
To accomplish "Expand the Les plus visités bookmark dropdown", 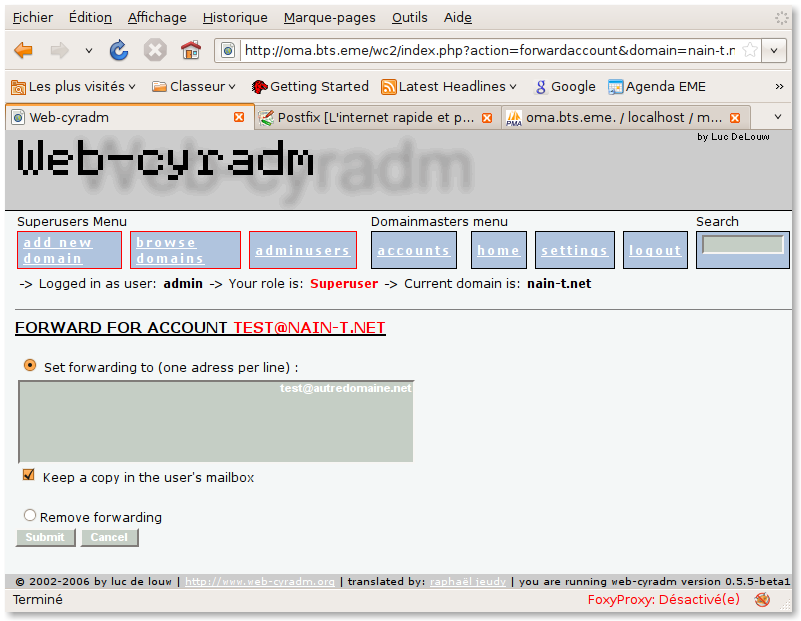I will (x=73, y=87).
